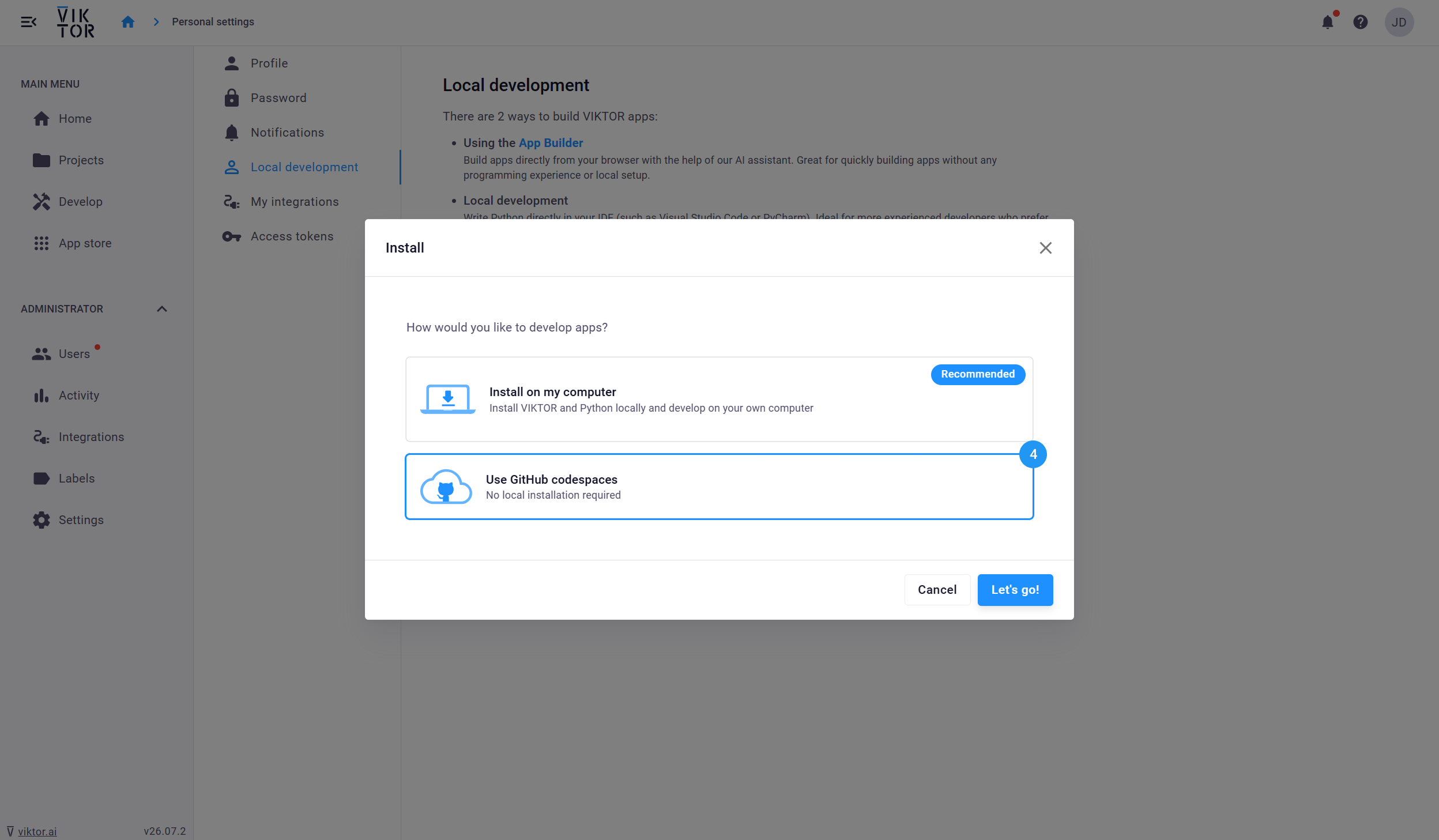Click the Activity bar chart icon
Screen dimensions: 1439x840
coord(42,395)
